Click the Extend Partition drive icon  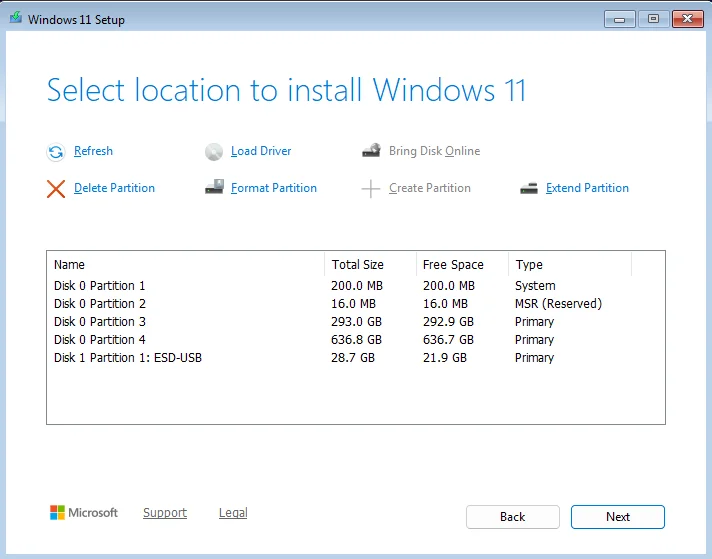click(529, 188)
